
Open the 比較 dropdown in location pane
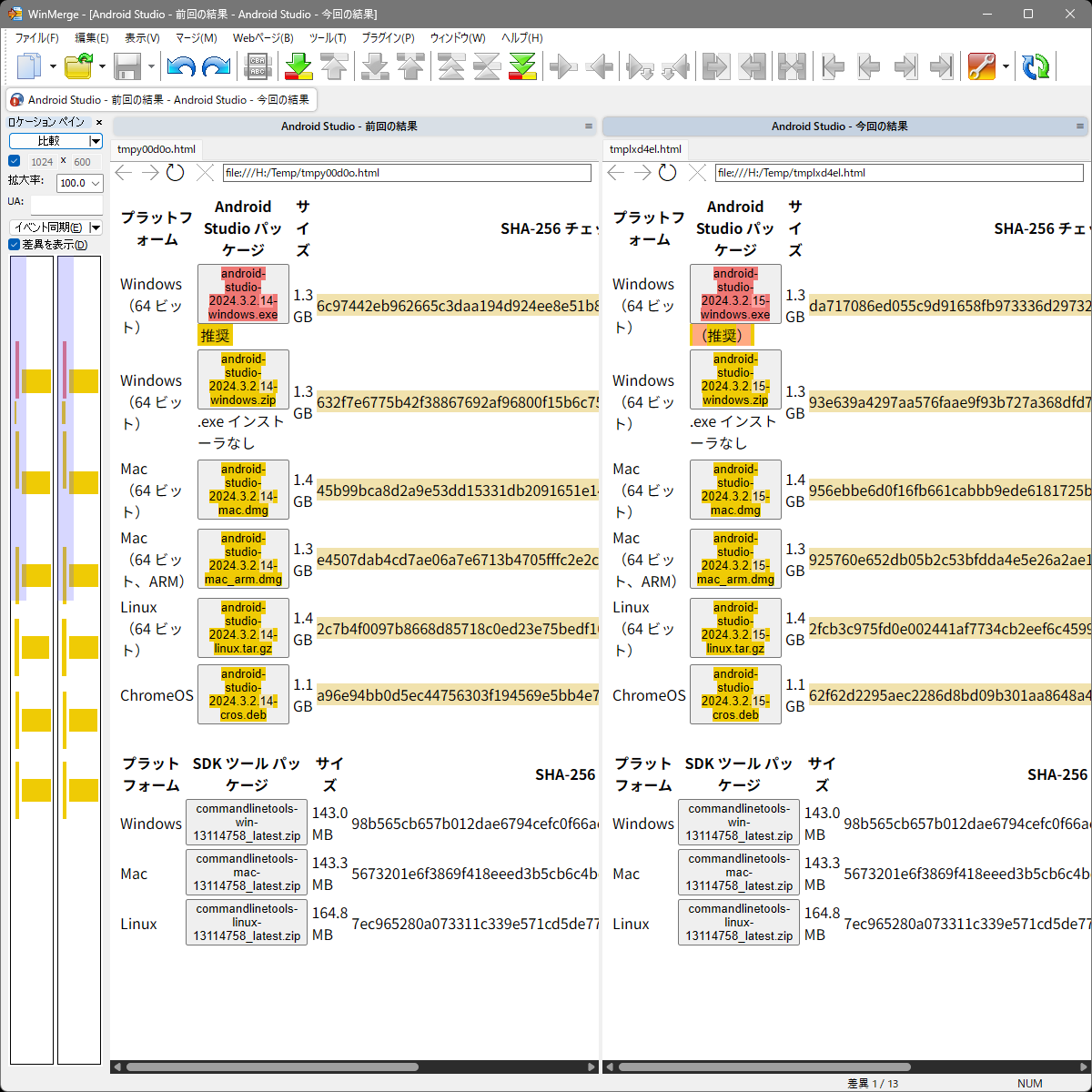95,141
